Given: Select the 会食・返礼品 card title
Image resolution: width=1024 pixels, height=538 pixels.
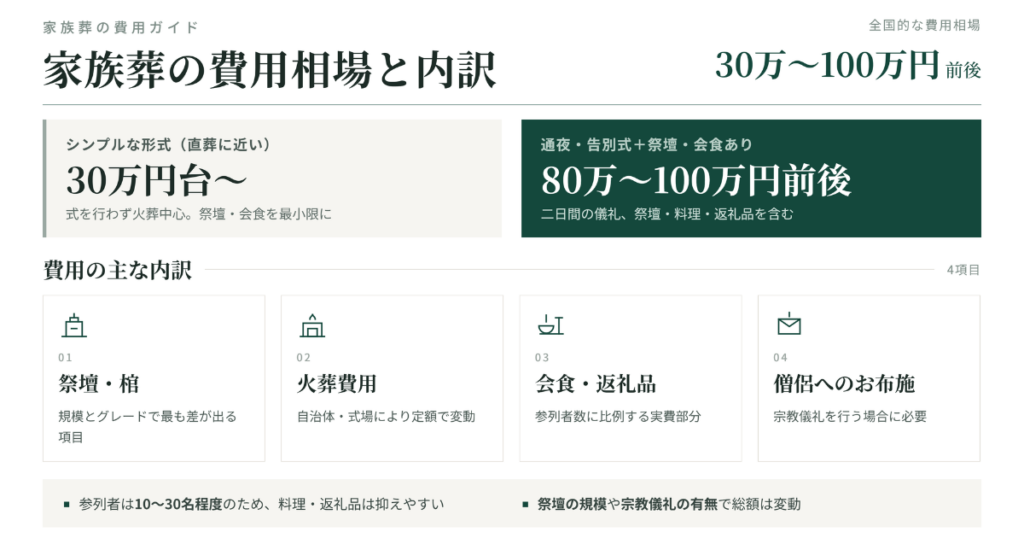Looking at the screenshot, I should point(596,384).
